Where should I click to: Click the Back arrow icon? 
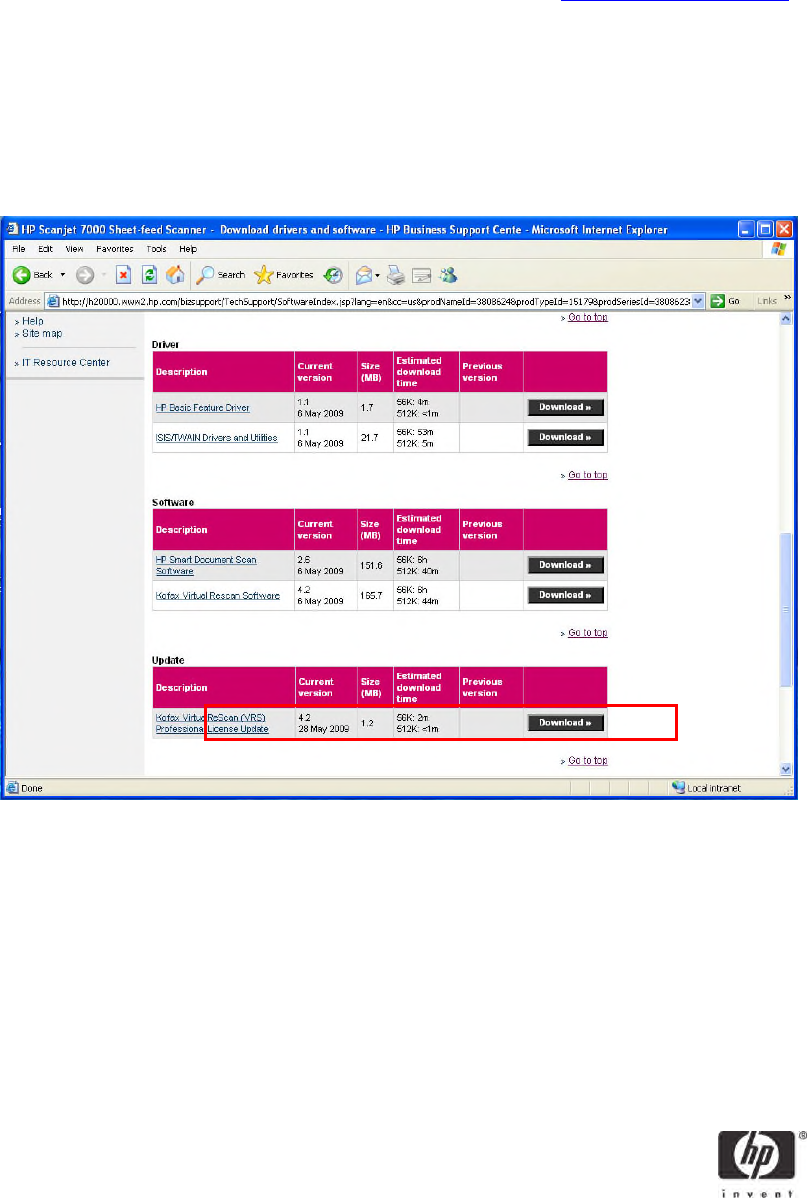tap(21, 275)
